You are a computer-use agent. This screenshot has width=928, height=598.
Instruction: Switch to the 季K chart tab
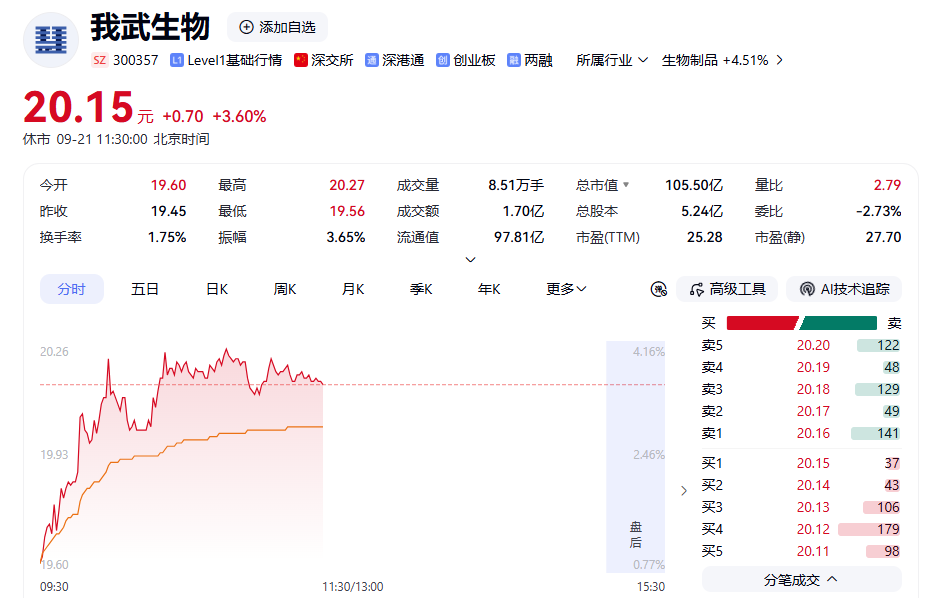421,289
